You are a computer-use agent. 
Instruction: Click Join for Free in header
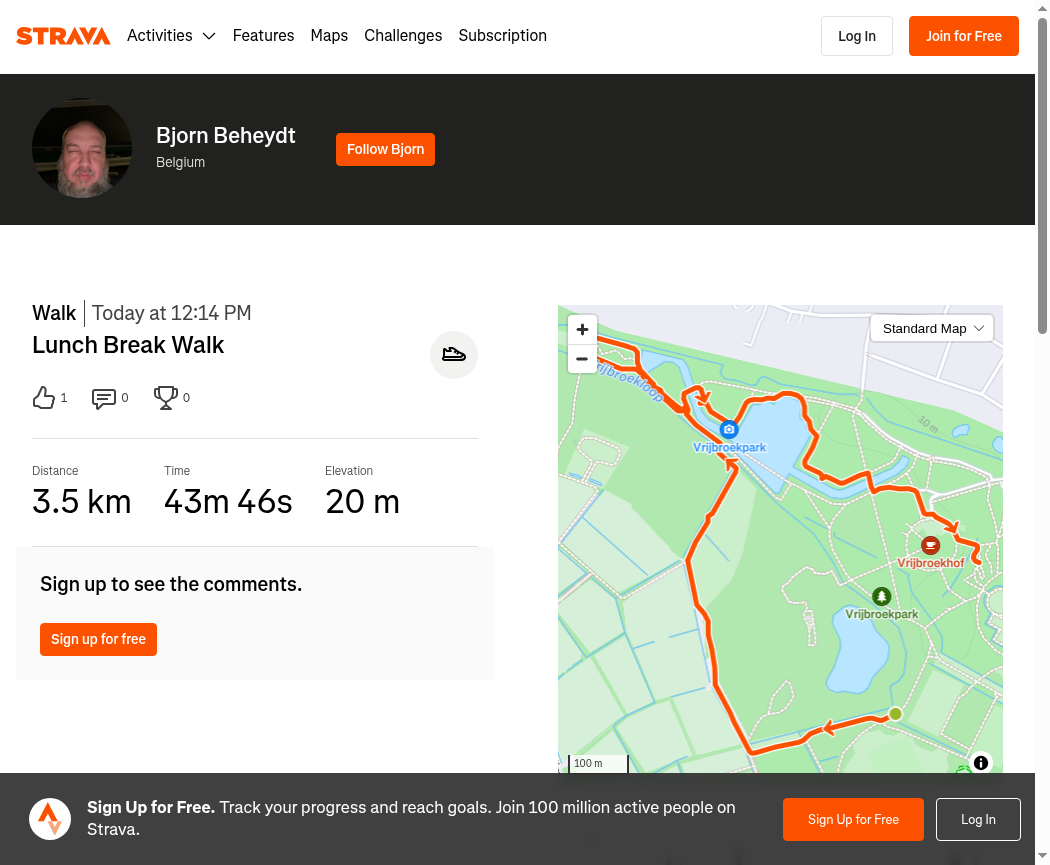click(964, 36)
